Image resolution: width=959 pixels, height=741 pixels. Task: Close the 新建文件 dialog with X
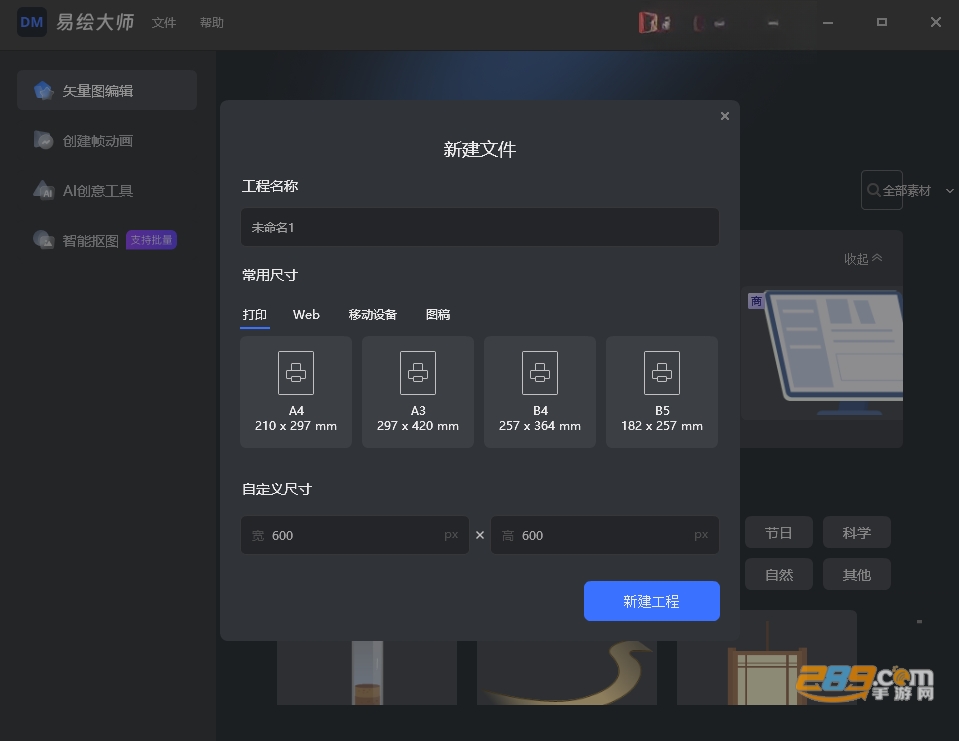pos(725,116)
